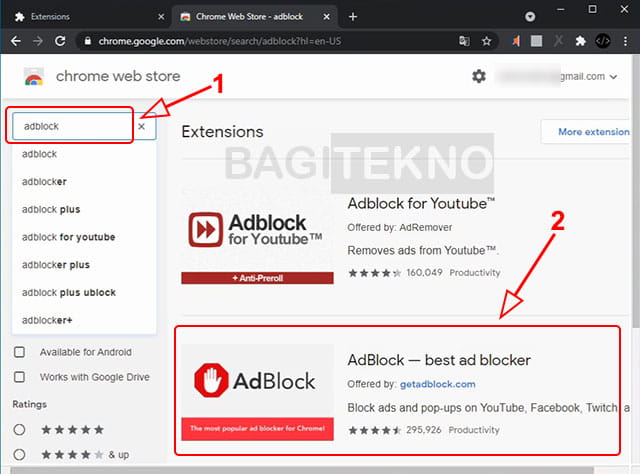Image resolution: width=640 pixels, height=474 pixels.
Task: Check Works with Google Drive option
Action: click(20, 377)
